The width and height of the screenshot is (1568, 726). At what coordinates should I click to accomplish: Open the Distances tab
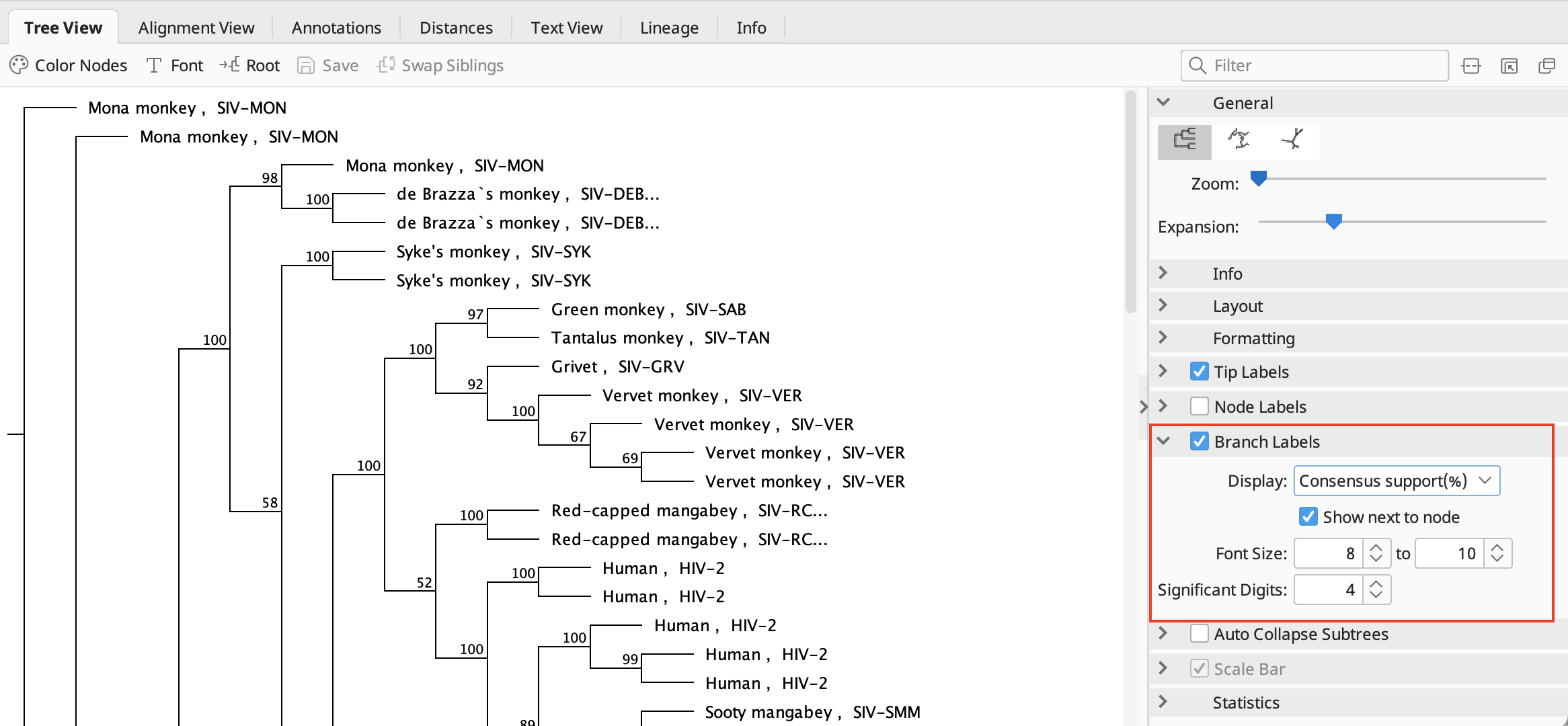click(456, 28)
